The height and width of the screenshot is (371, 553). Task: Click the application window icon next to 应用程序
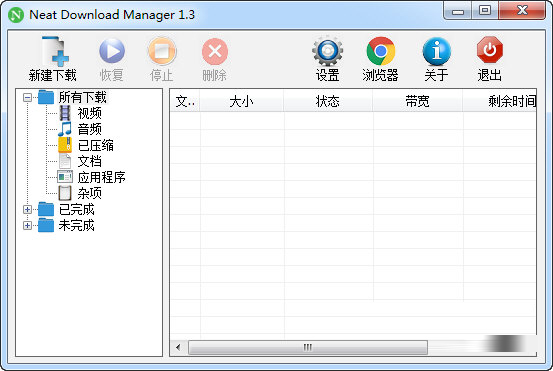pyautogui.click(x=65, y=177)
